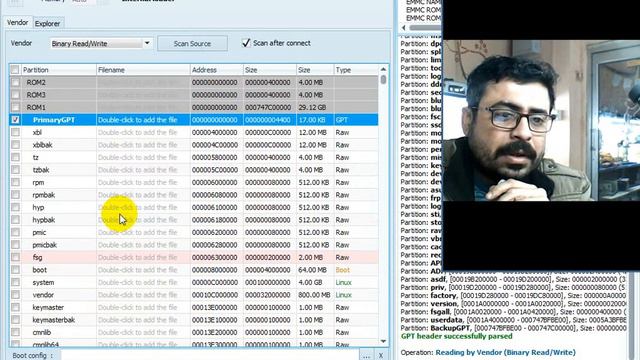
Task: Sort by the Address column header
Action: 217,70
